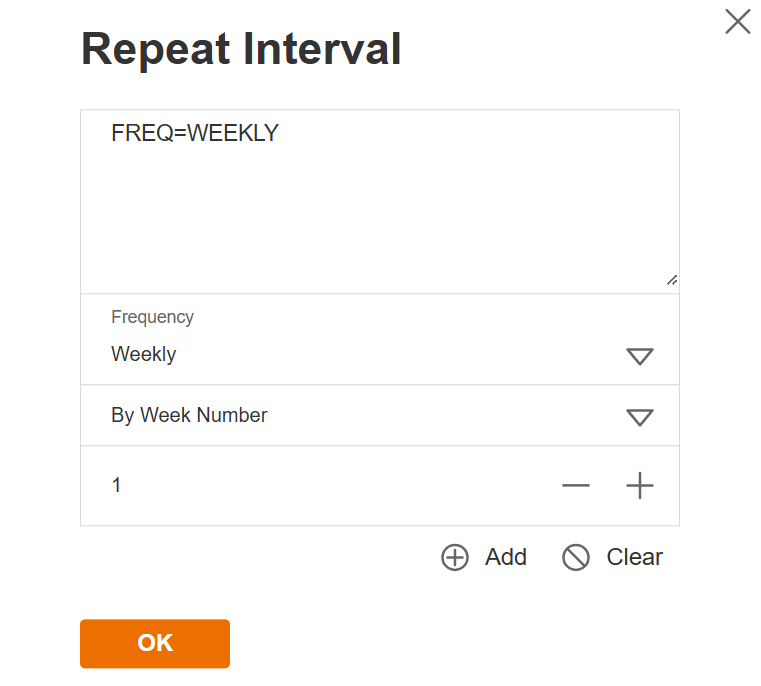Viewport: 761px width, 686px height.
Task: Click the Clear text label
Action: click(634, 557)
